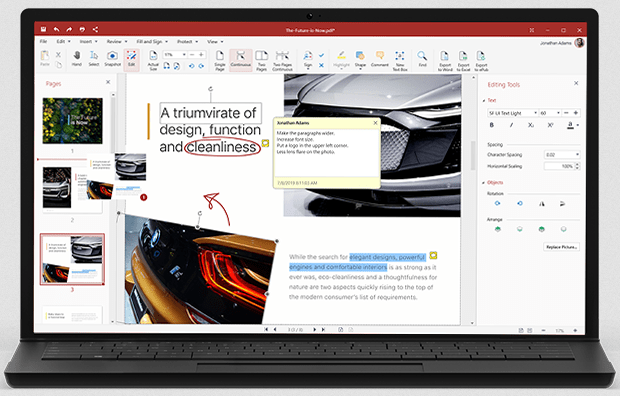
Task: Open the font color picker
Action: point(572,125)
